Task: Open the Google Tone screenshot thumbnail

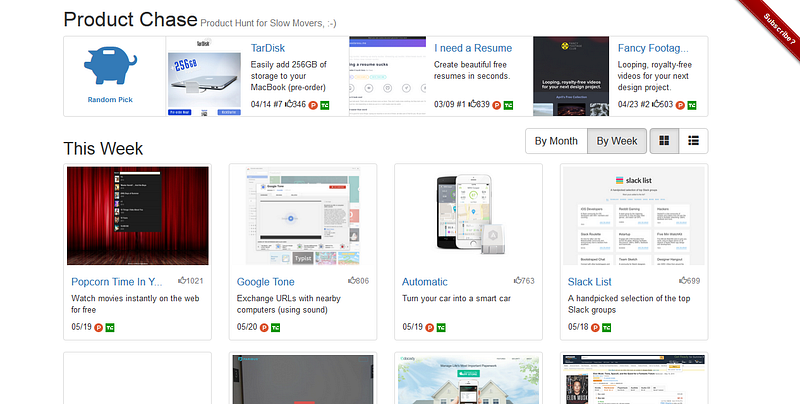Action: coord(303,216)
